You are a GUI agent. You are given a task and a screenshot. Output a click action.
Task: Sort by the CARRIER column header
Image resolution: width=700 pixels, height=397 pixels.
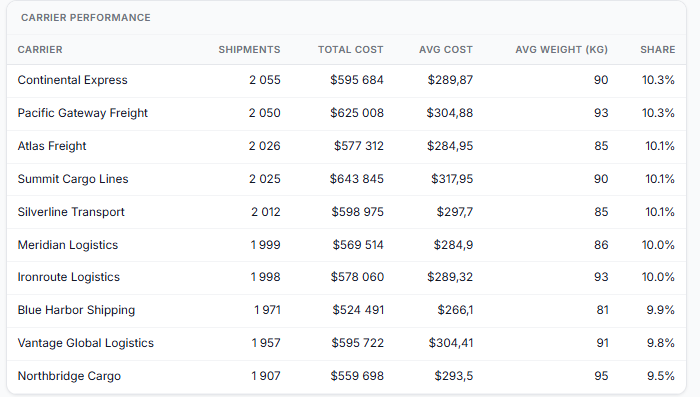[x=40, y=50]
